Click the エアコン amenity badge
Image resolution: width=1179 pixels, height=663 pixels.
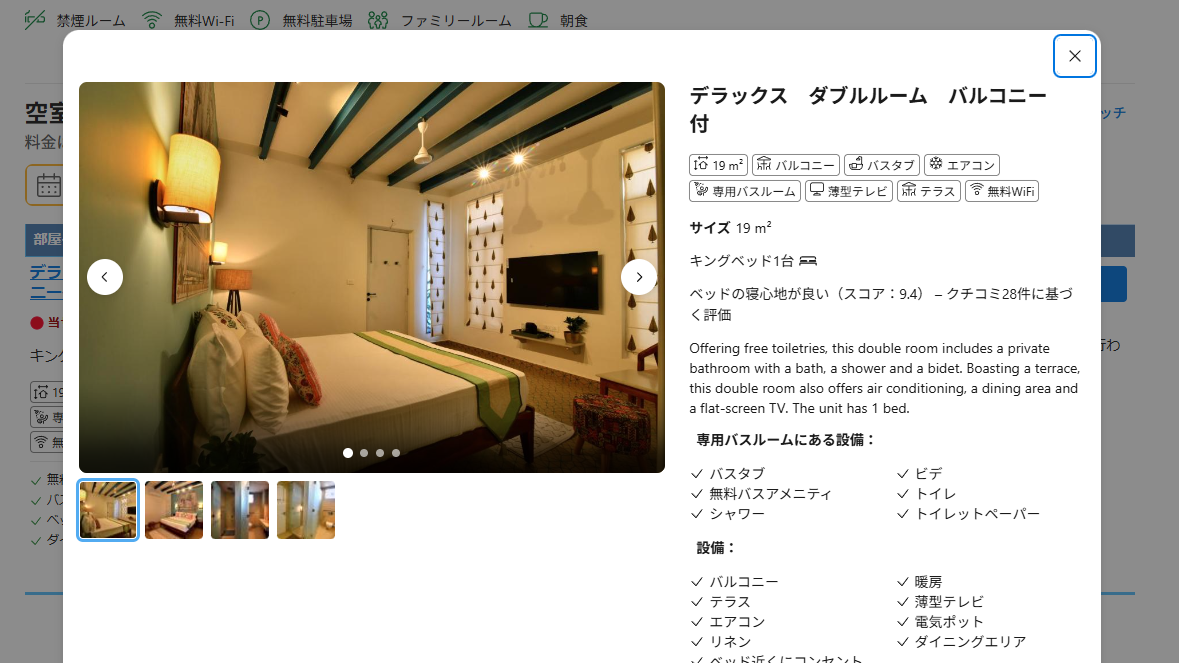[x=961, y=165]
